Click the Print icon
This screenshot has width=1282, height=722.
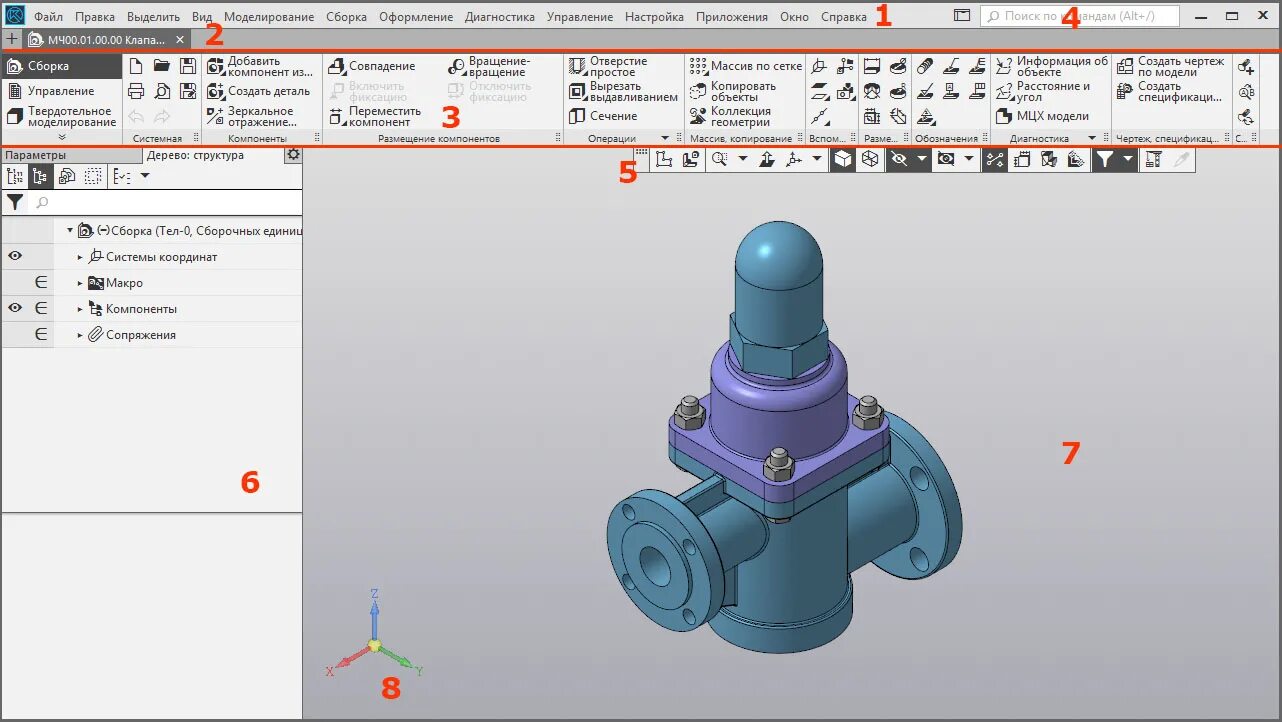pyautogui.click(x=136, y=91)
